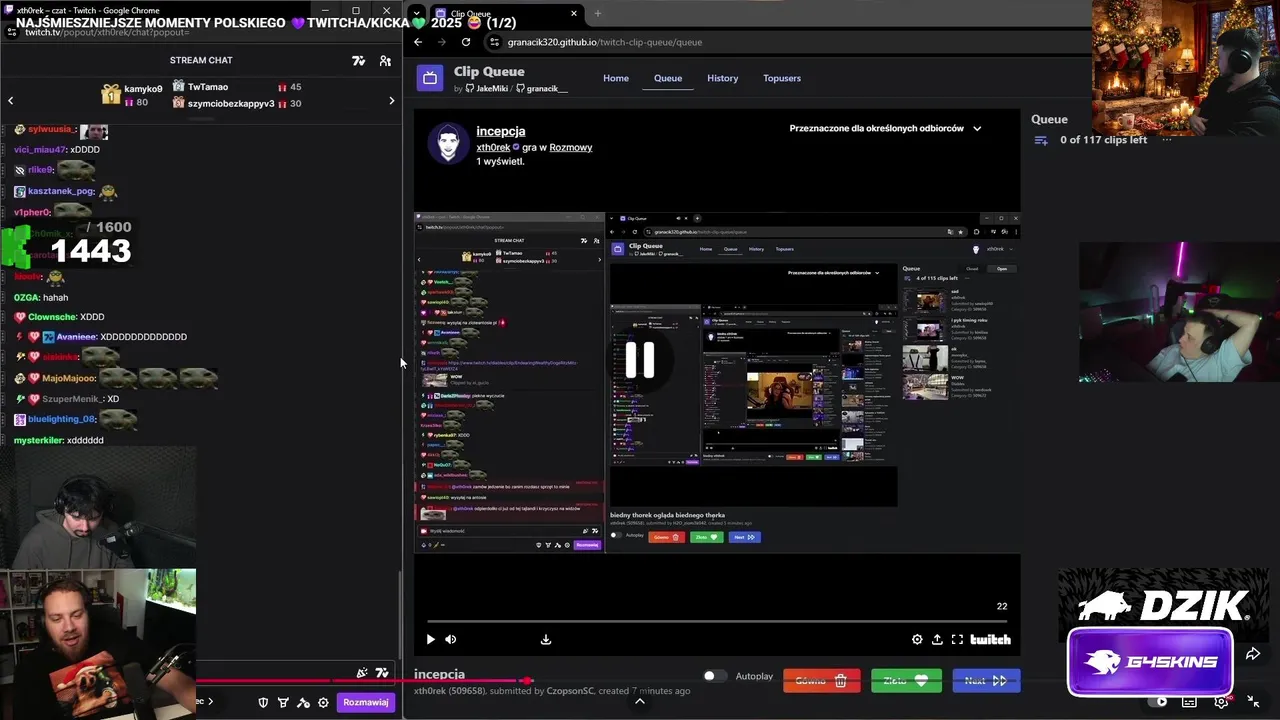The height and width of the screenshot is (720, 1280).
Task: Open clip player settings gear
Action: (x=917, y=639)
